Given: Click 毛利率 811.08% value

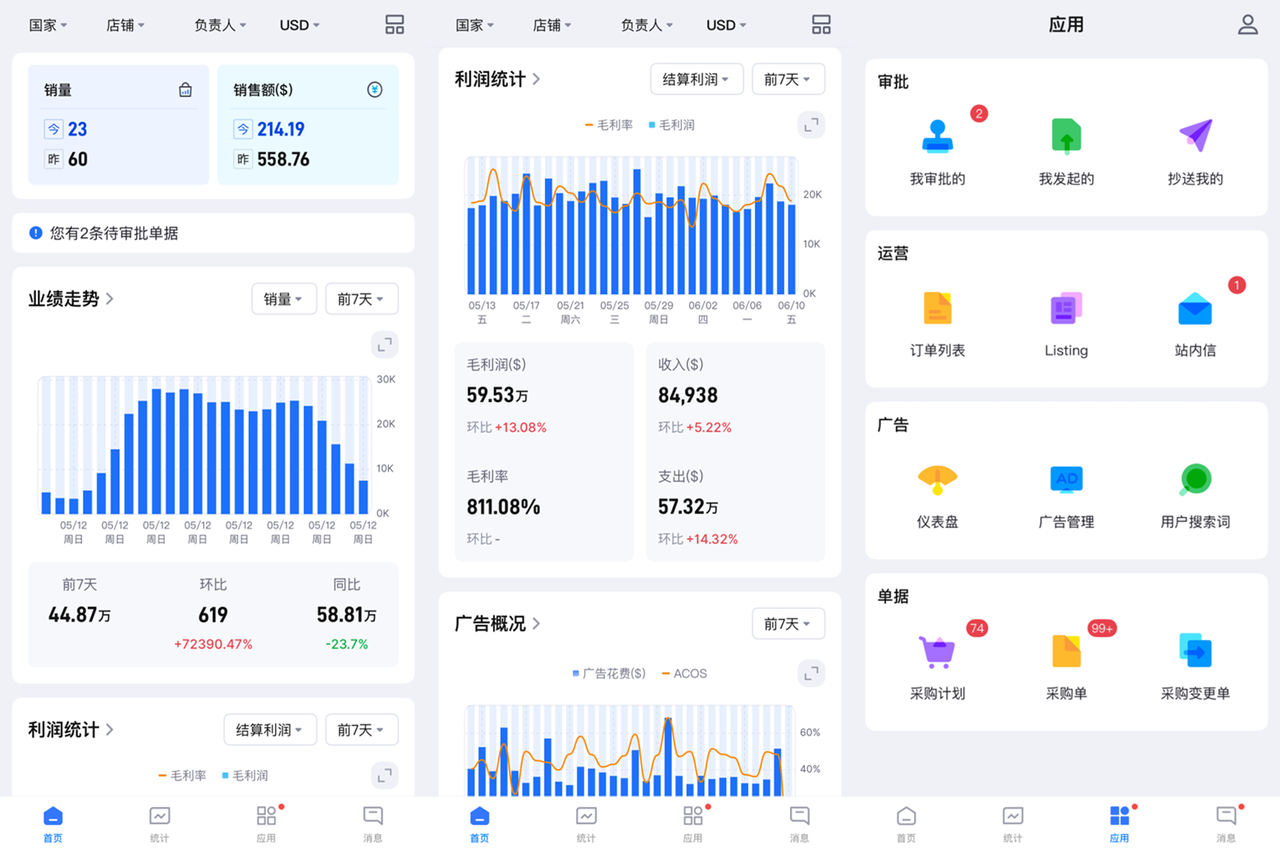Looking at the screenshot, I should [504, 507].
